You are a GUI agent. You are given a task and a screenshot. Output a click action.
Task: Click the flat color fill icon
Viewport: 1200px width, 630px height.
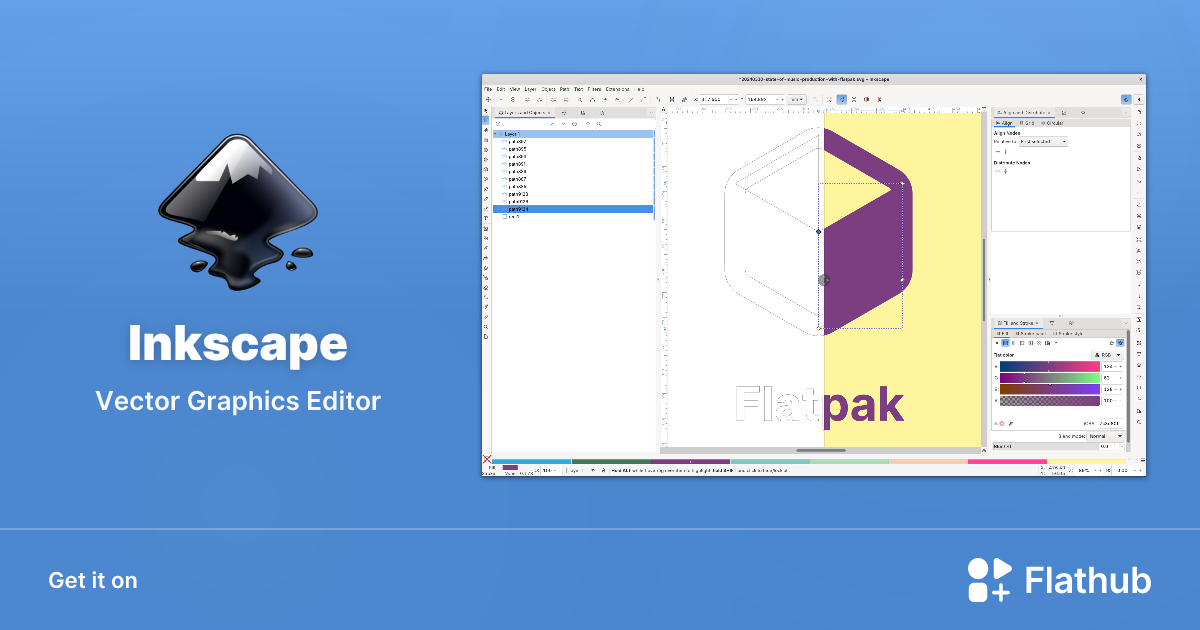click(x=1005, y=342)
